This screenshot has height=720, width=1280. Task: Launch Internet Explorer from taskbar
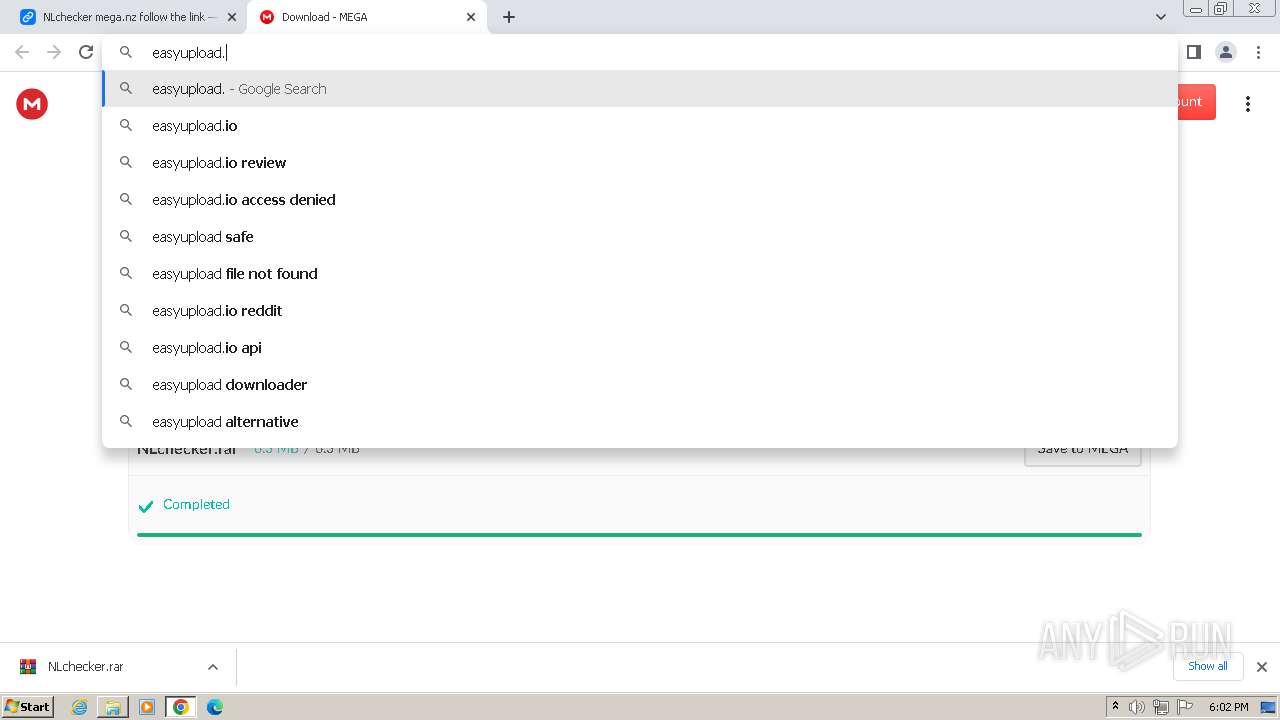point(80,707)
